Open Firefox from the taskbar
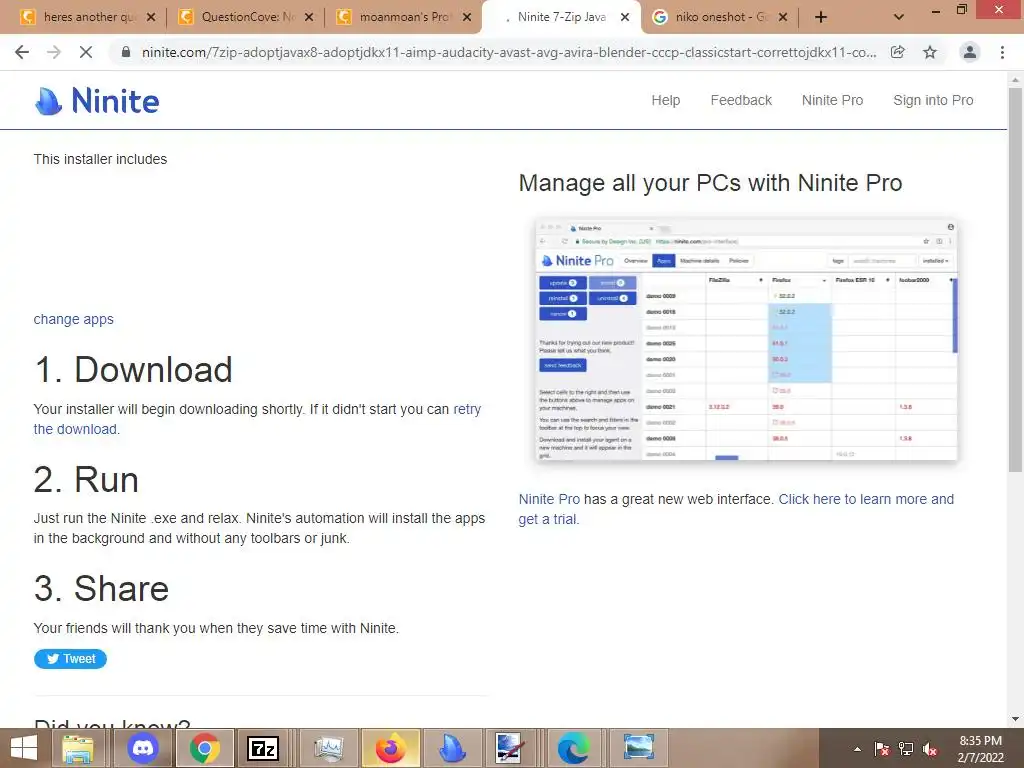The height and width of the screenshot is (768, 1024). (391, 748)
